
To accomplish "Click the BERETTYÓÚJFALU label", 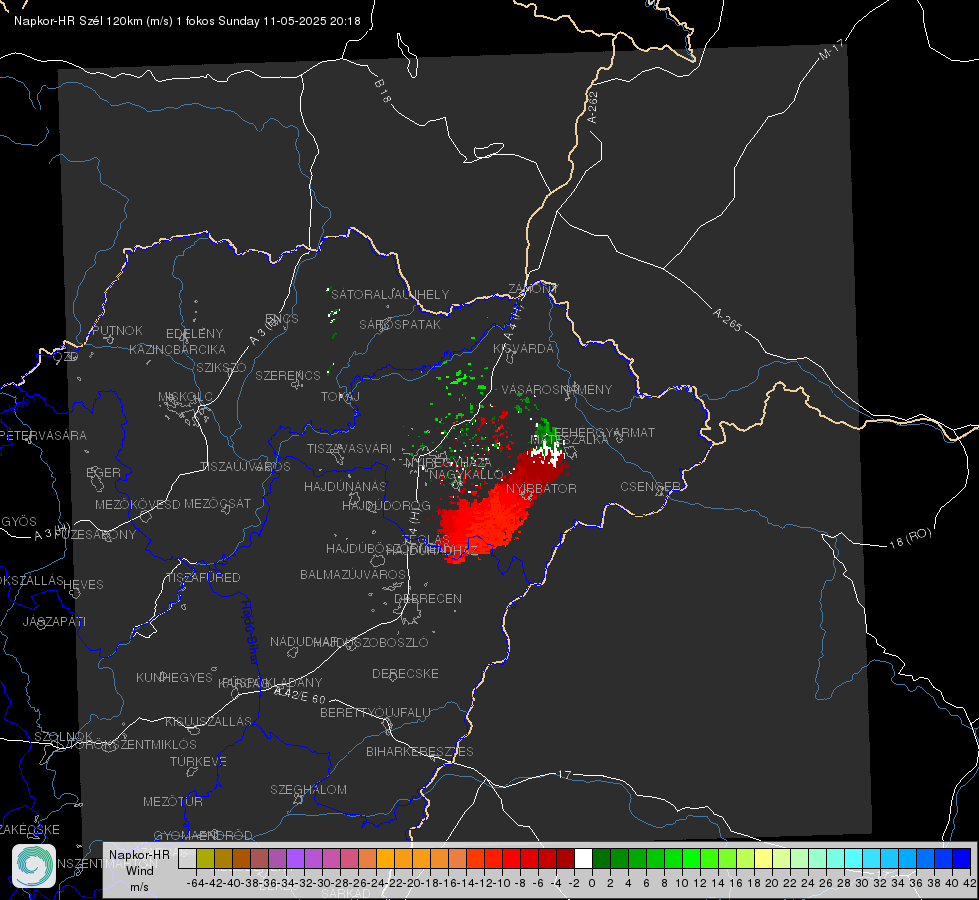I will (375, 712).
